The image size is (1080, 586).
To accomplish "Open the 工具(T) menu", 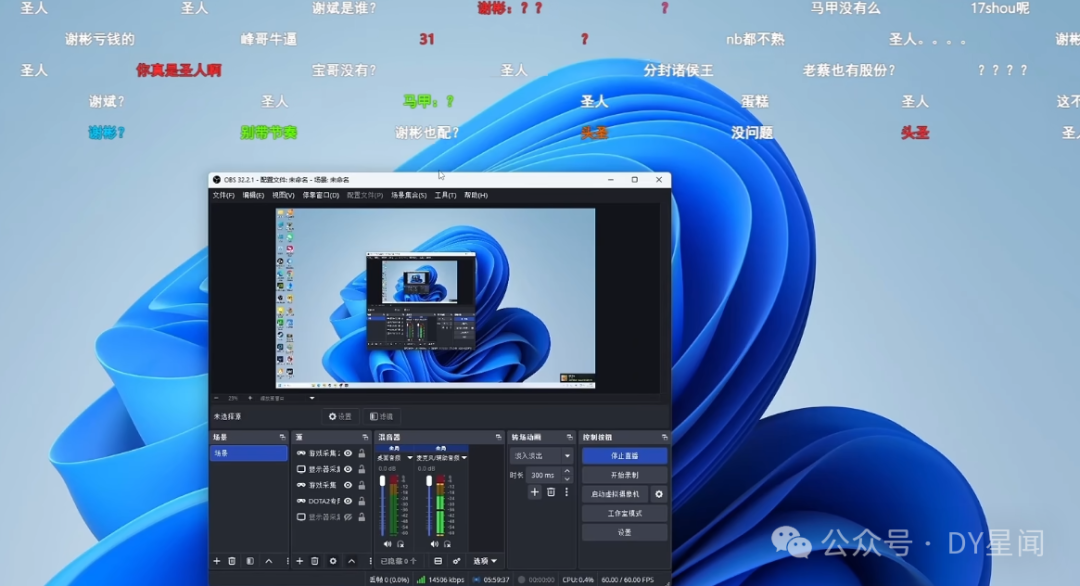I will [x=445, y=196].
